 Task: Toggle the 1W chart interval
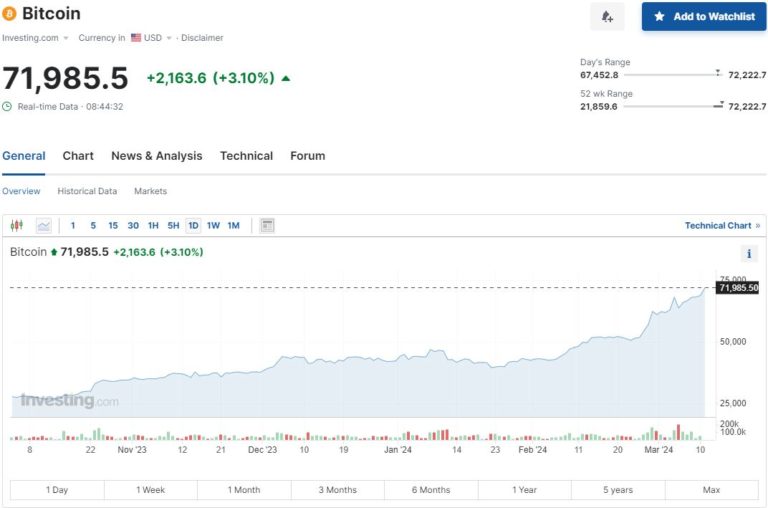(213, 226)
